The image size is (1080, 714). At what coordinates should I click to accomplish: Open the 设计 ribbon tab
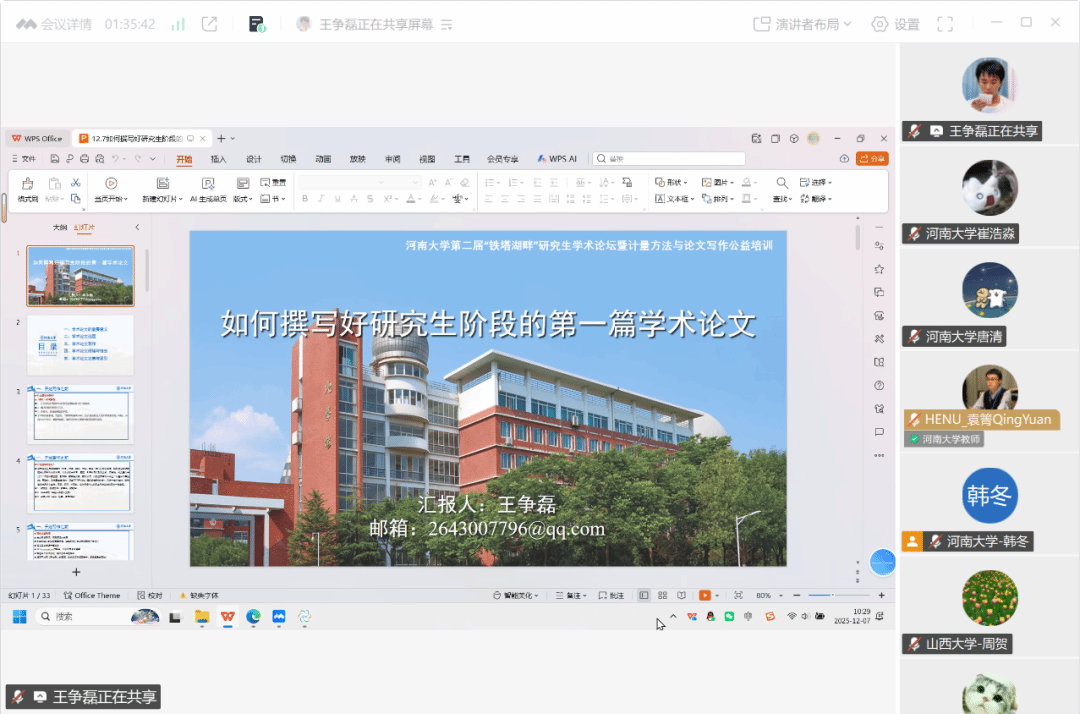click(253, 159)
